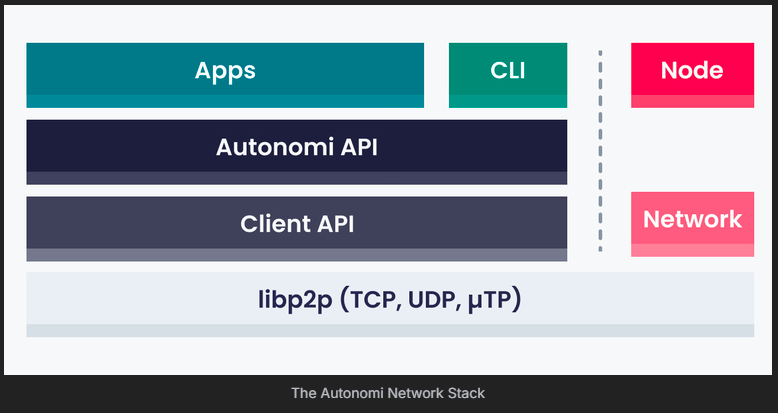Screen dimensions: 778x413
Task: Select the Autonomi API layer
Action: 297,152
